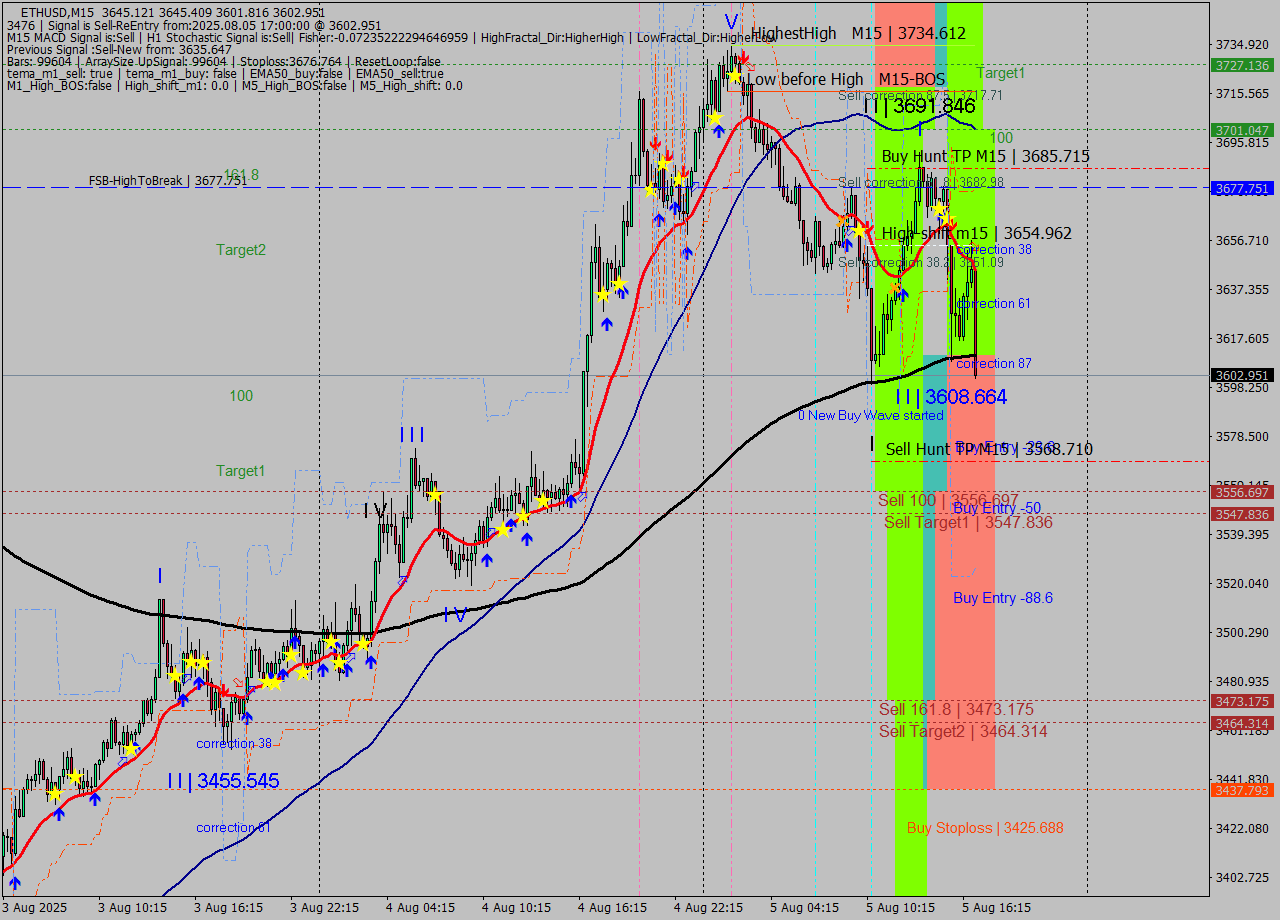Click the II | 3455.545 wave label
The width and height of the screenshot is (1280, 920).
coord(223,781)
